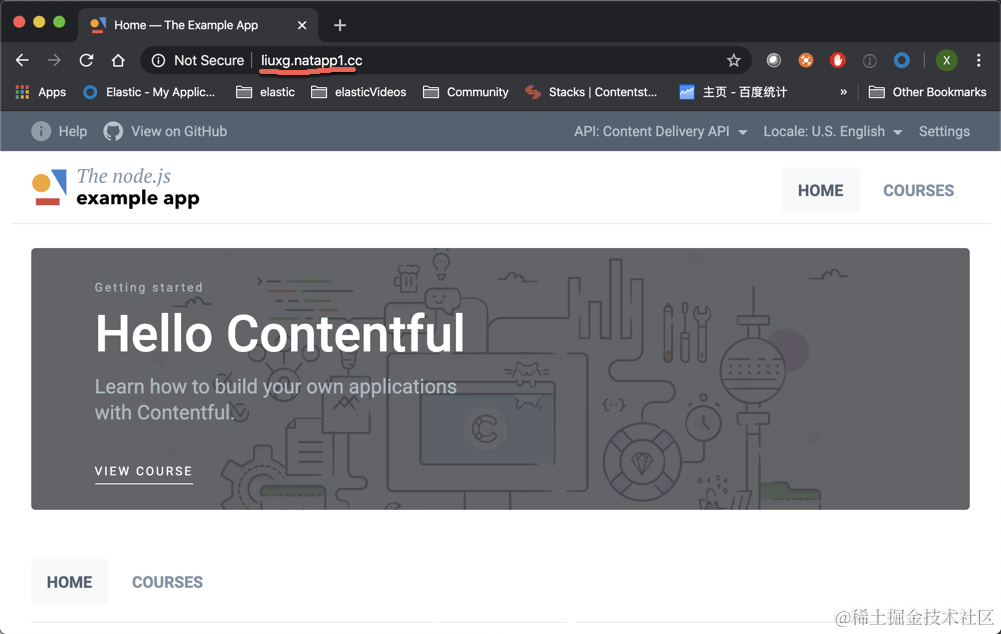
Task: Click the dimmed info extension icon
Action: [x=869, y=61]
